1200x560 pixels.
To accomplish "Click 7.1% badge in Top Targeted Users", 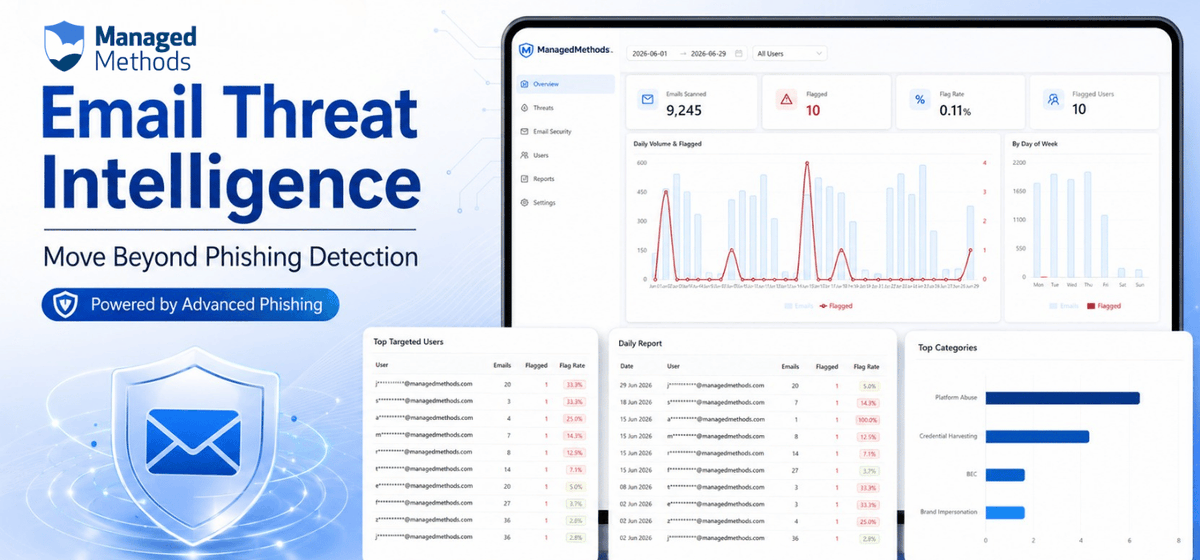I will pos(574,469).
